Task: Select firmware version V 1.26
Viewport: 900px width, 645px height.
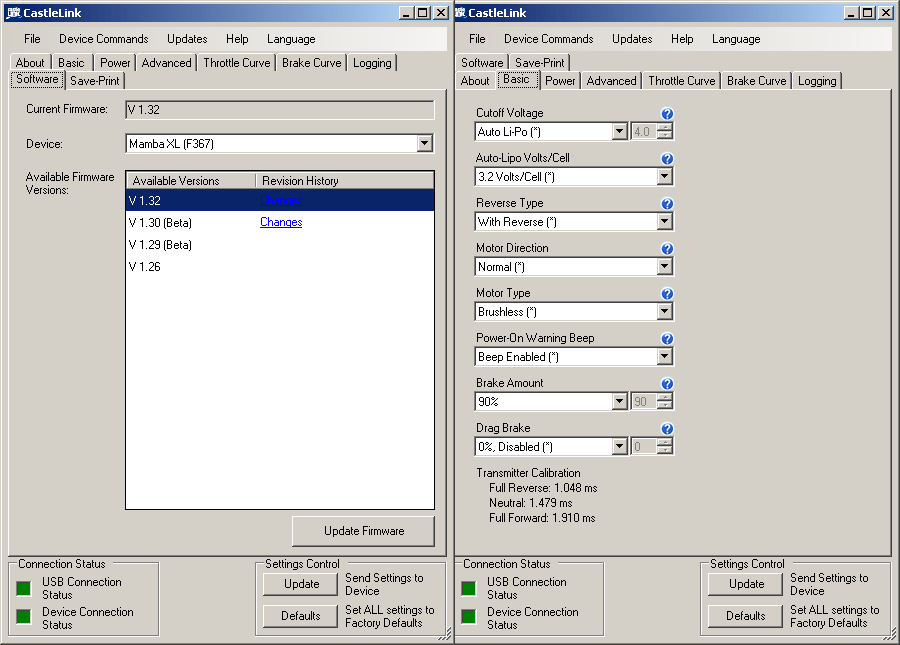Action: tap(280, 267)
